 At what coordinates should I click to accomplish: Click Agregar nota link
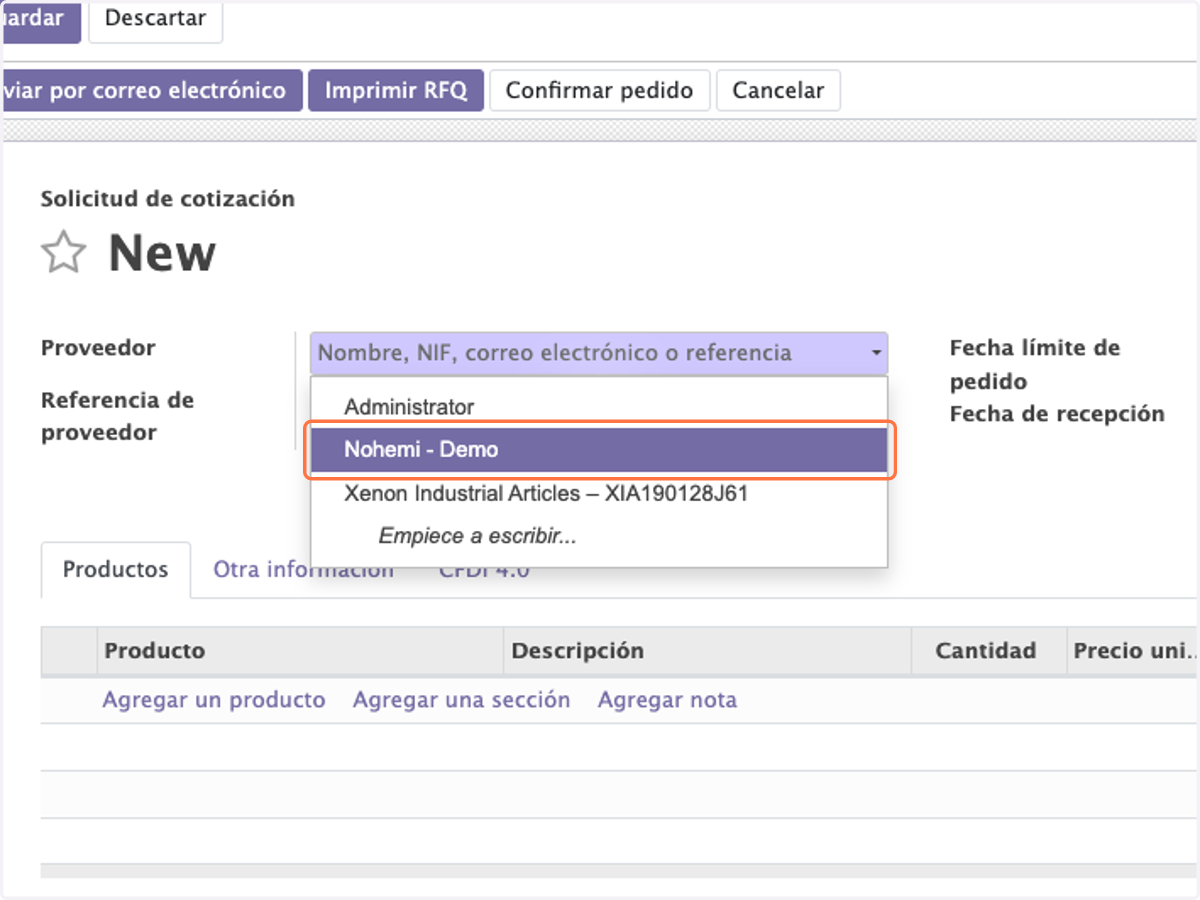click(x=667, y=700)
